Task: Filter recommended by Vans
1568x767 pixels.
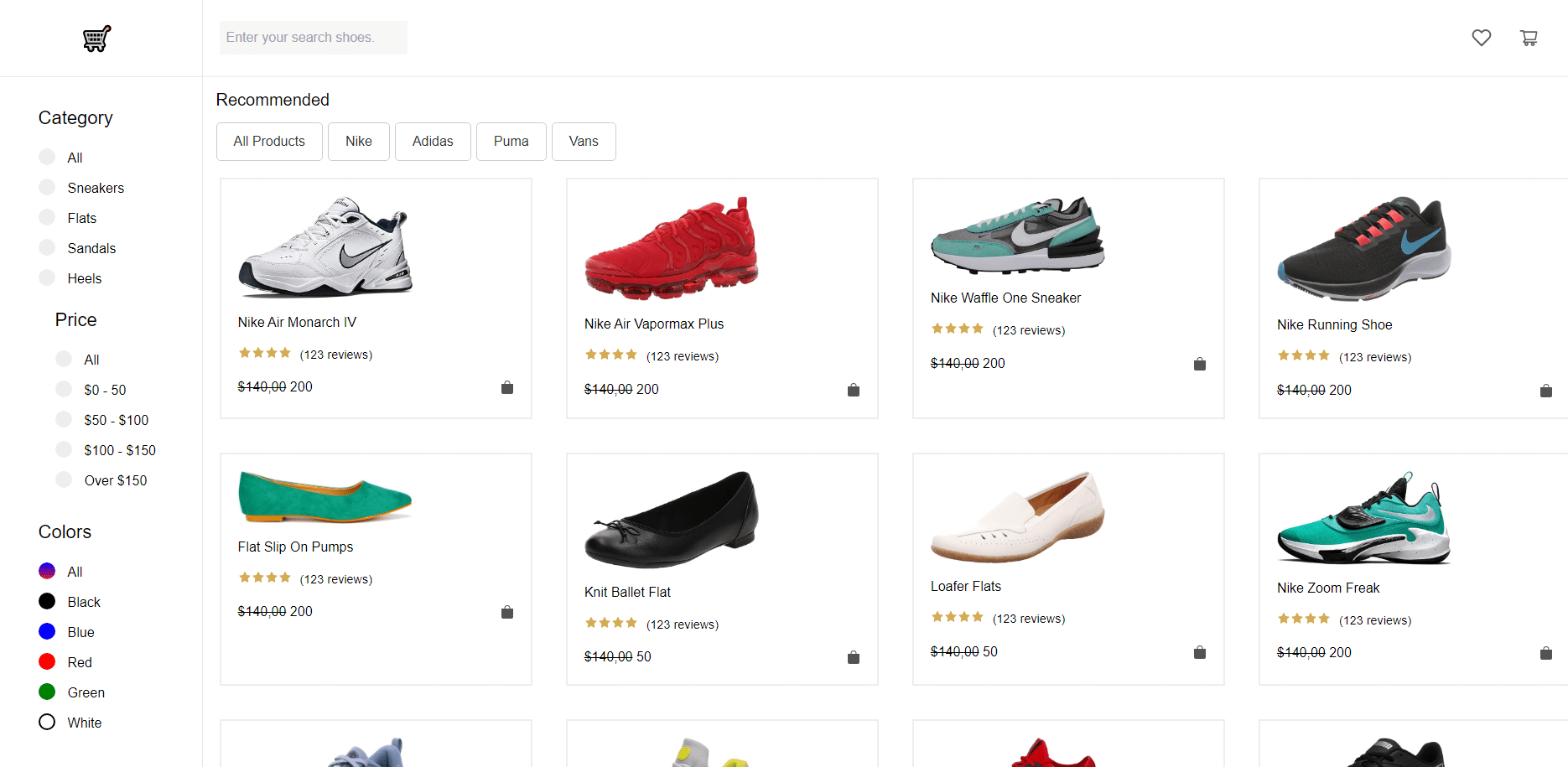Action: tap(584, 142)
